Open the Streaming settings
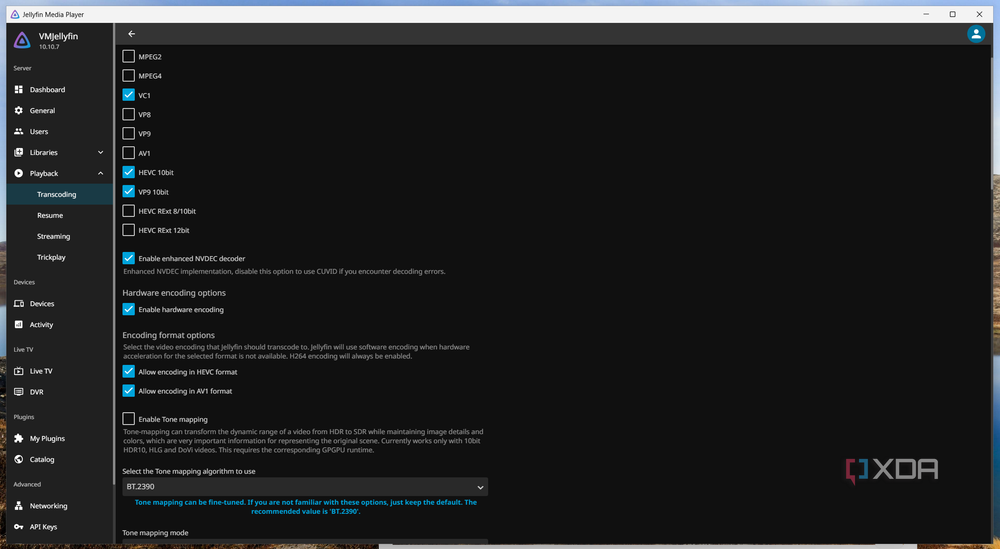The height and width of the screenshot is (549, 1000). tap(54, 237)
